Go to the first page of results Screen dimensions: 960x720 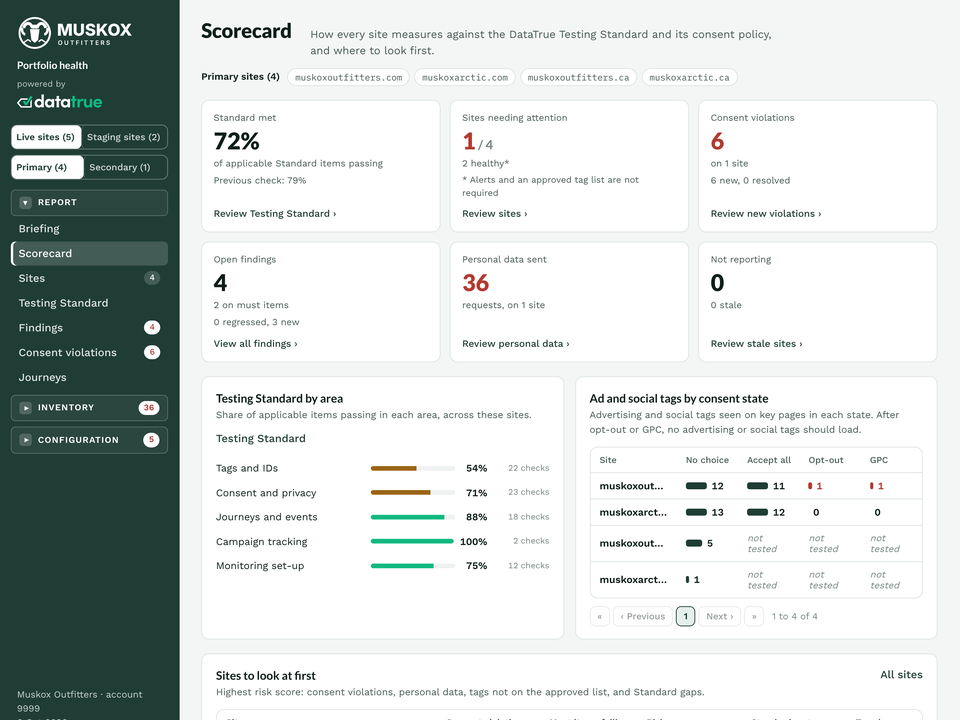599,617
